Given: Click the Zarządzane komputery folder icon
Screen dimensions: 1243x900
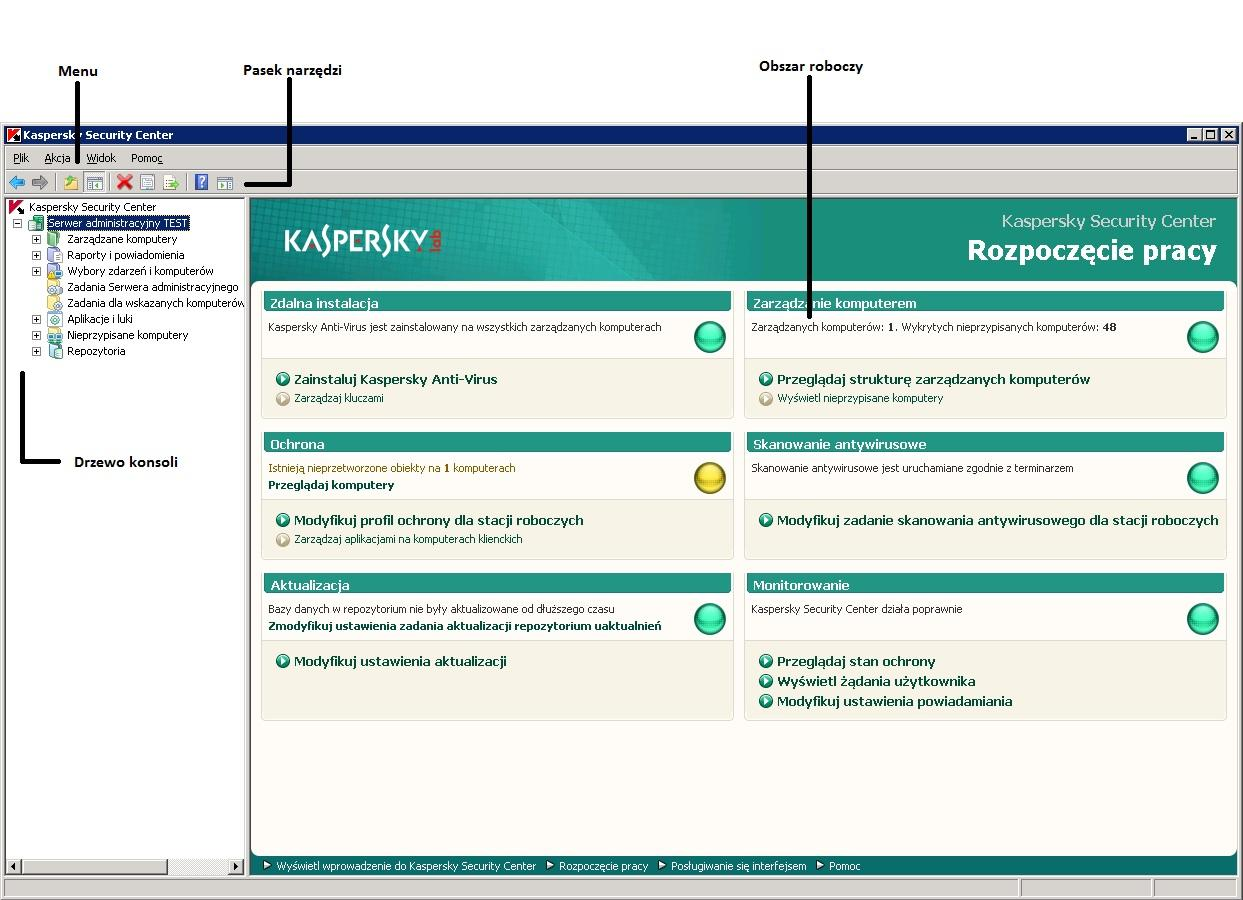Looking at the screenshot, I should pos(56,239).
